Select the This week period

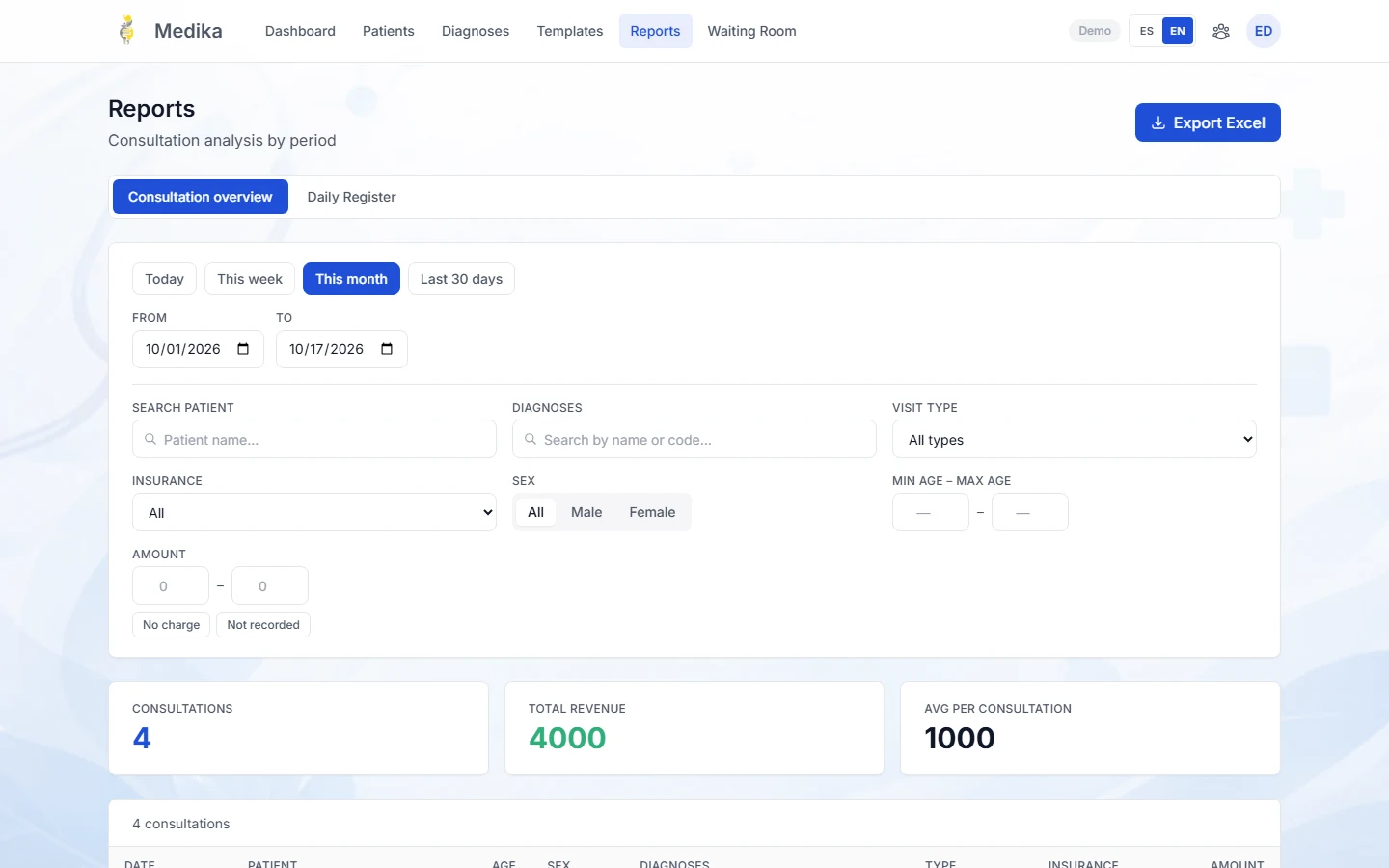[250, 279]
